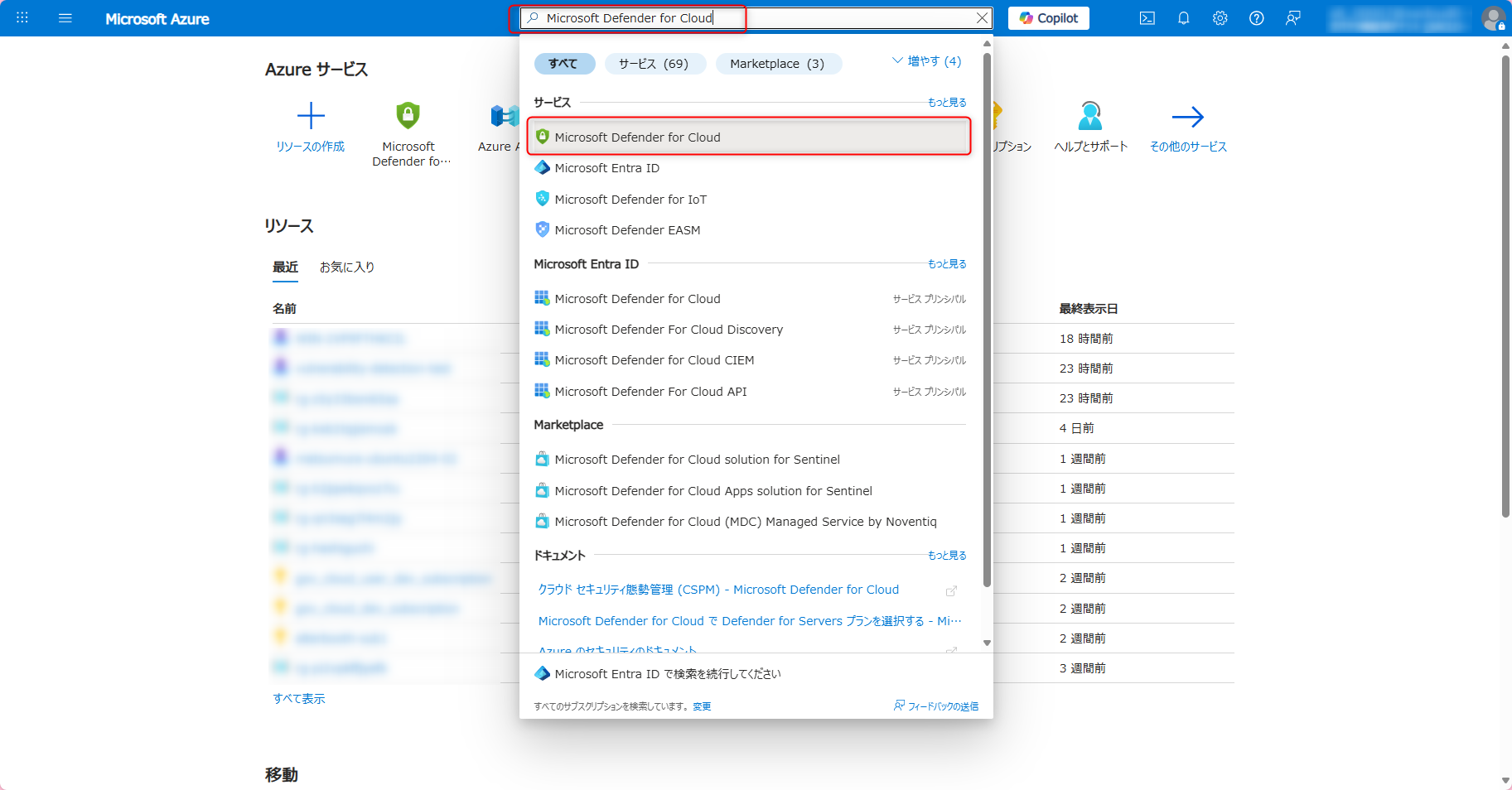Open その他のサービス arrow icon

(1188, 117)
